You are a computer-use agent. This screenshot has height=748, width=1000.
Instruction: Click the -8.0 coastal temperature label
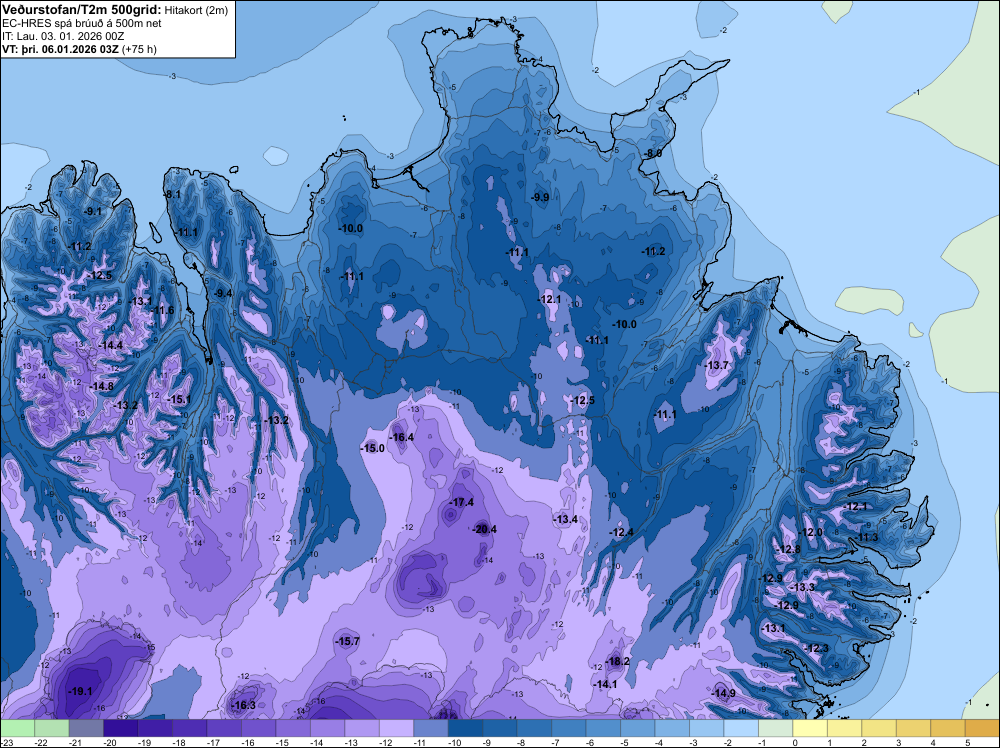[x=653, y=154]
